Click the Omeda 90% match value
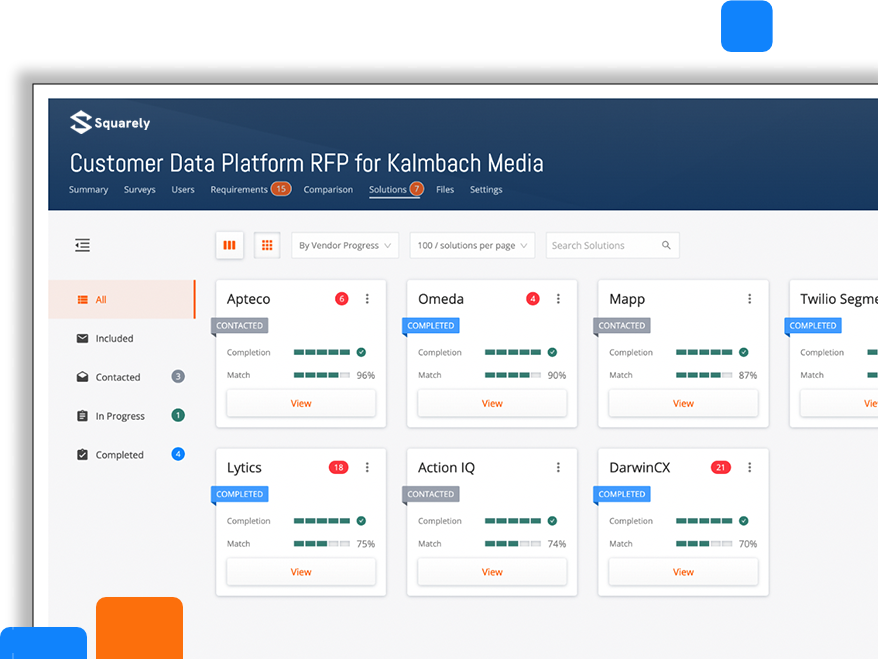Viewport: 878px width, 659px height. coord(557,375)
